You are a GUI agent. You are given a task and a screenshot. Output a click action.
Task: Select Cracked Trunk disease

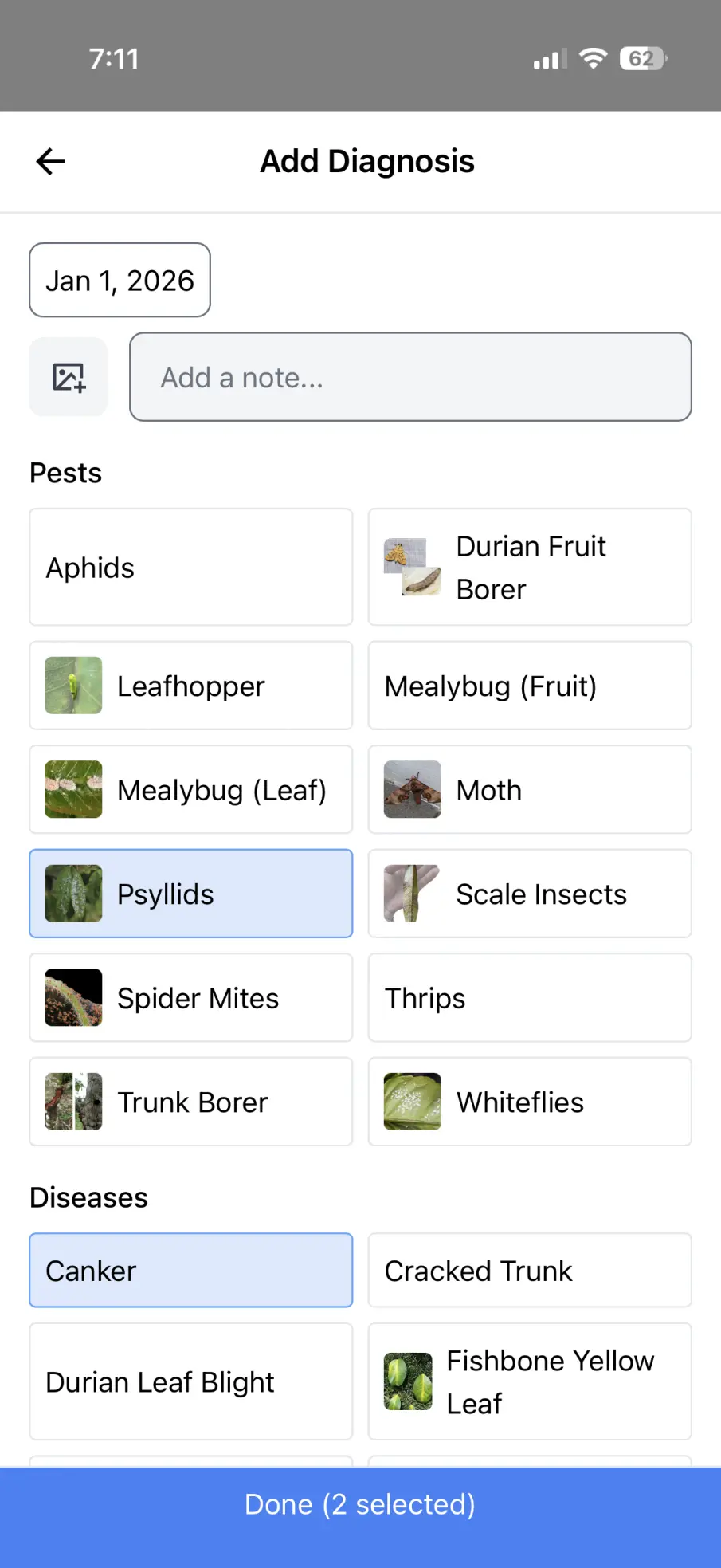click(x=529, y=1270)
